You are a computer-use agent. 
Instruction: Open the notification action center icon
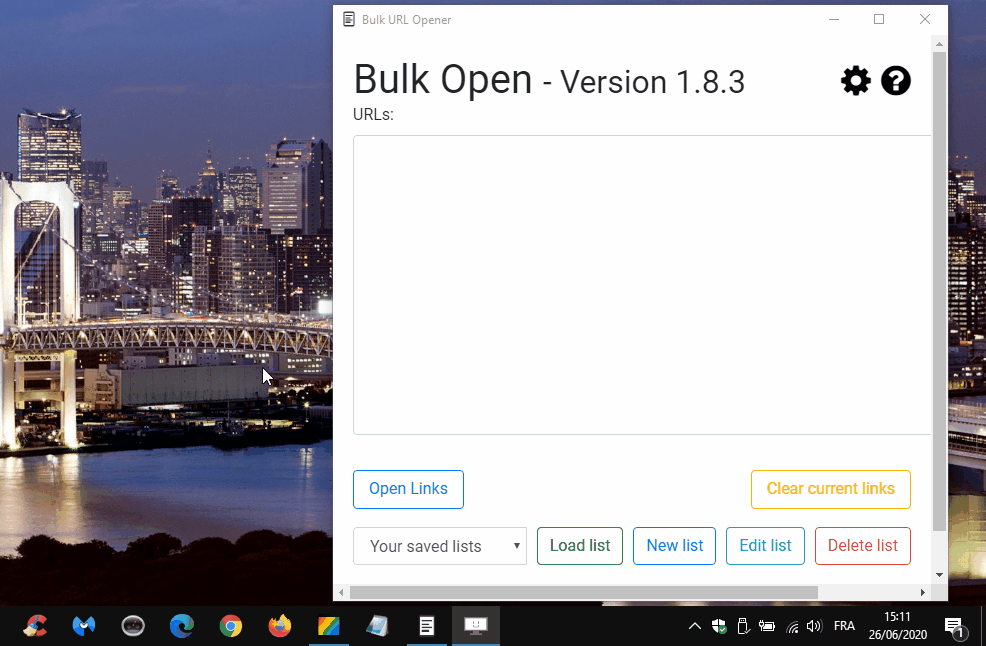point(955,626)
